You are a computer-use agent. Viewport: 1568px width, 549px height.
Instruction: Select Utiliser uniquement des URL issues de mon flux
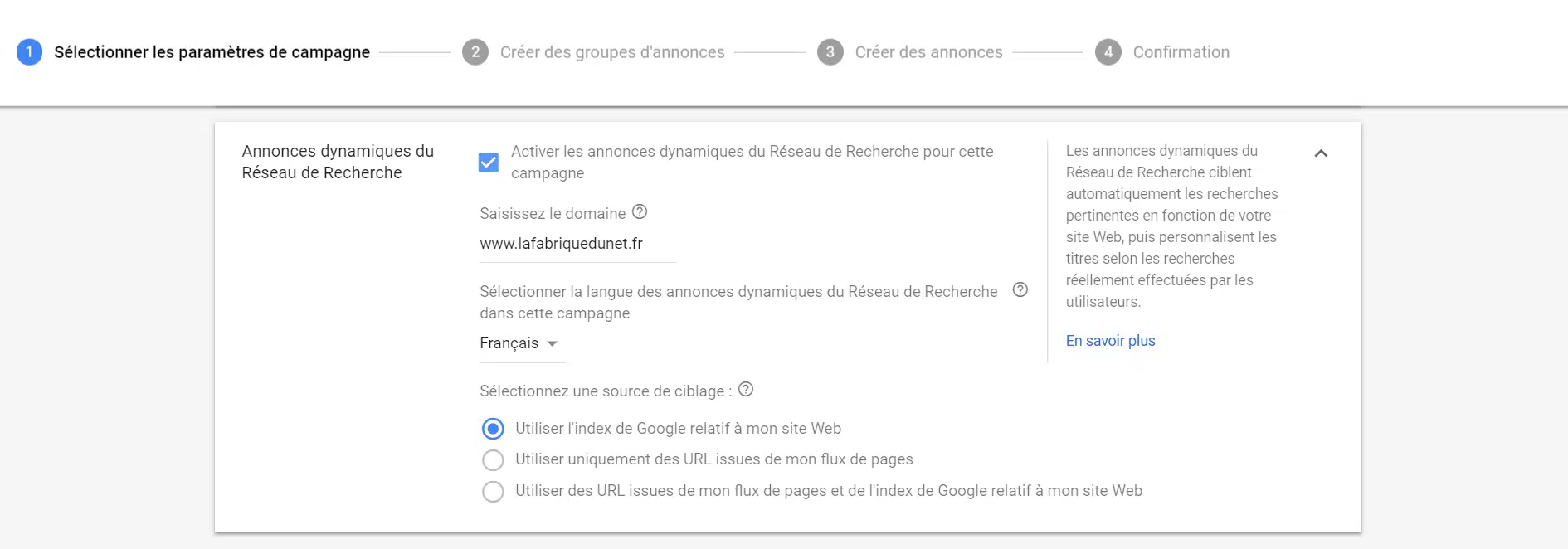[493, 459]
